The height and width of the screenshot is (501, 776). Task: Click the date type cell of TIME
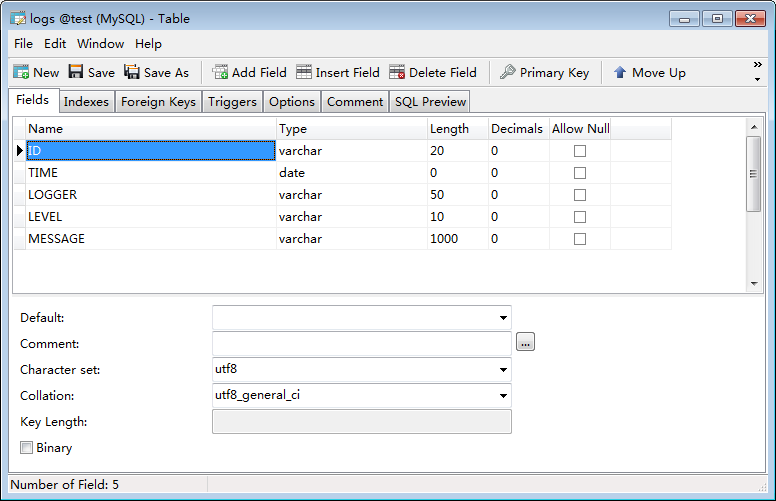click(x=351, y=173)
